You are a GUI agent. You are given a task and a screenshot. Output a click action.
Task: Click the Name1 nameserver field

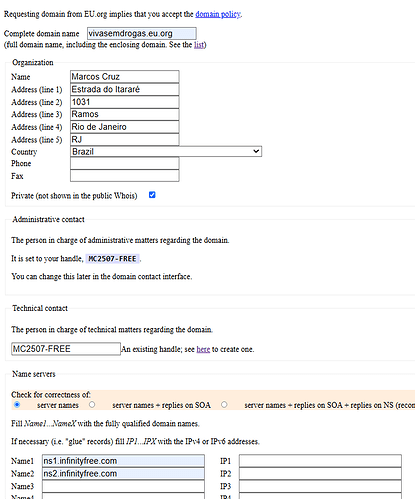click(123, 461)
